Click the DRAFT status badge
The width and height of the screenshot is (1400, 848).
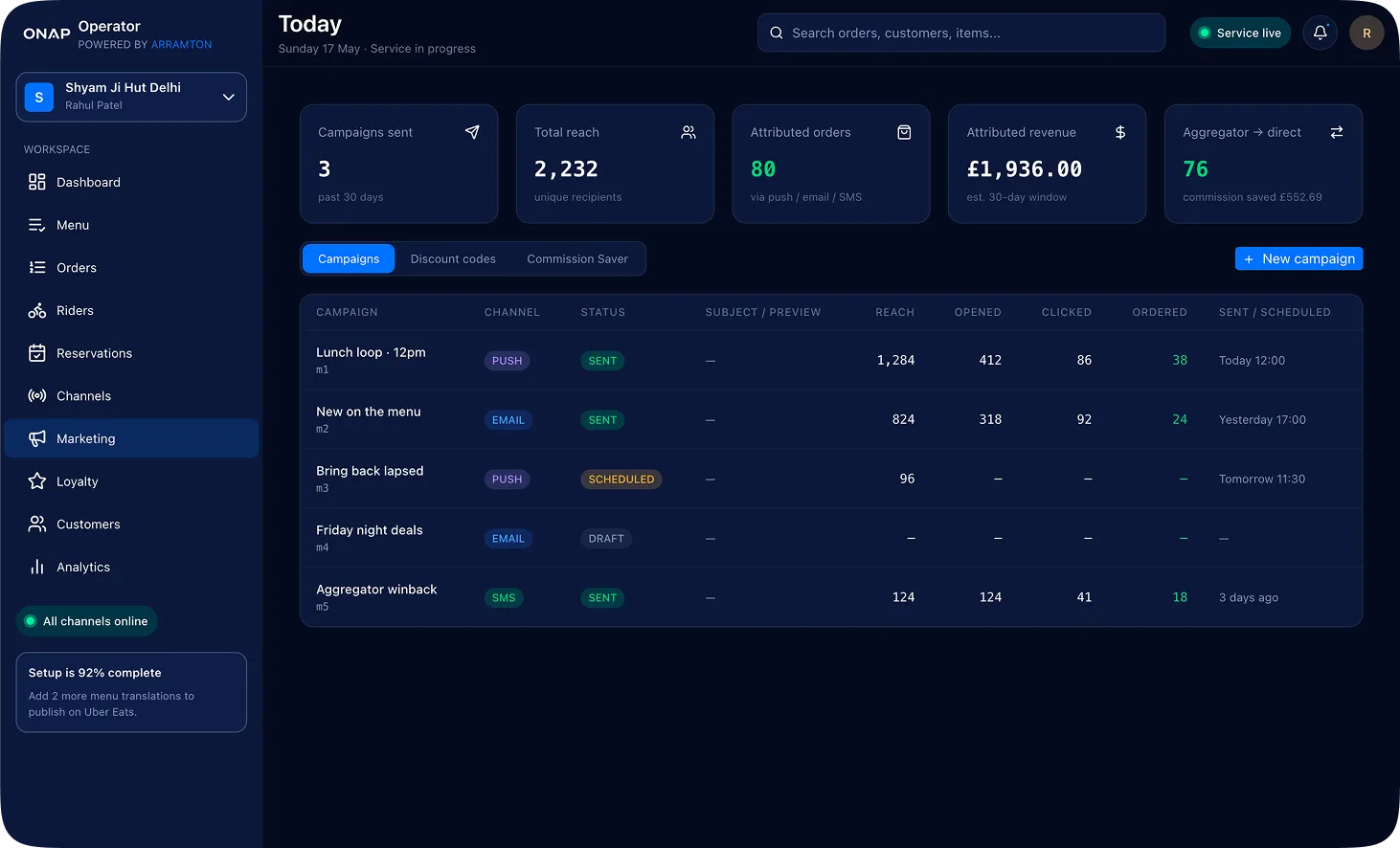(x=606, y=539)
